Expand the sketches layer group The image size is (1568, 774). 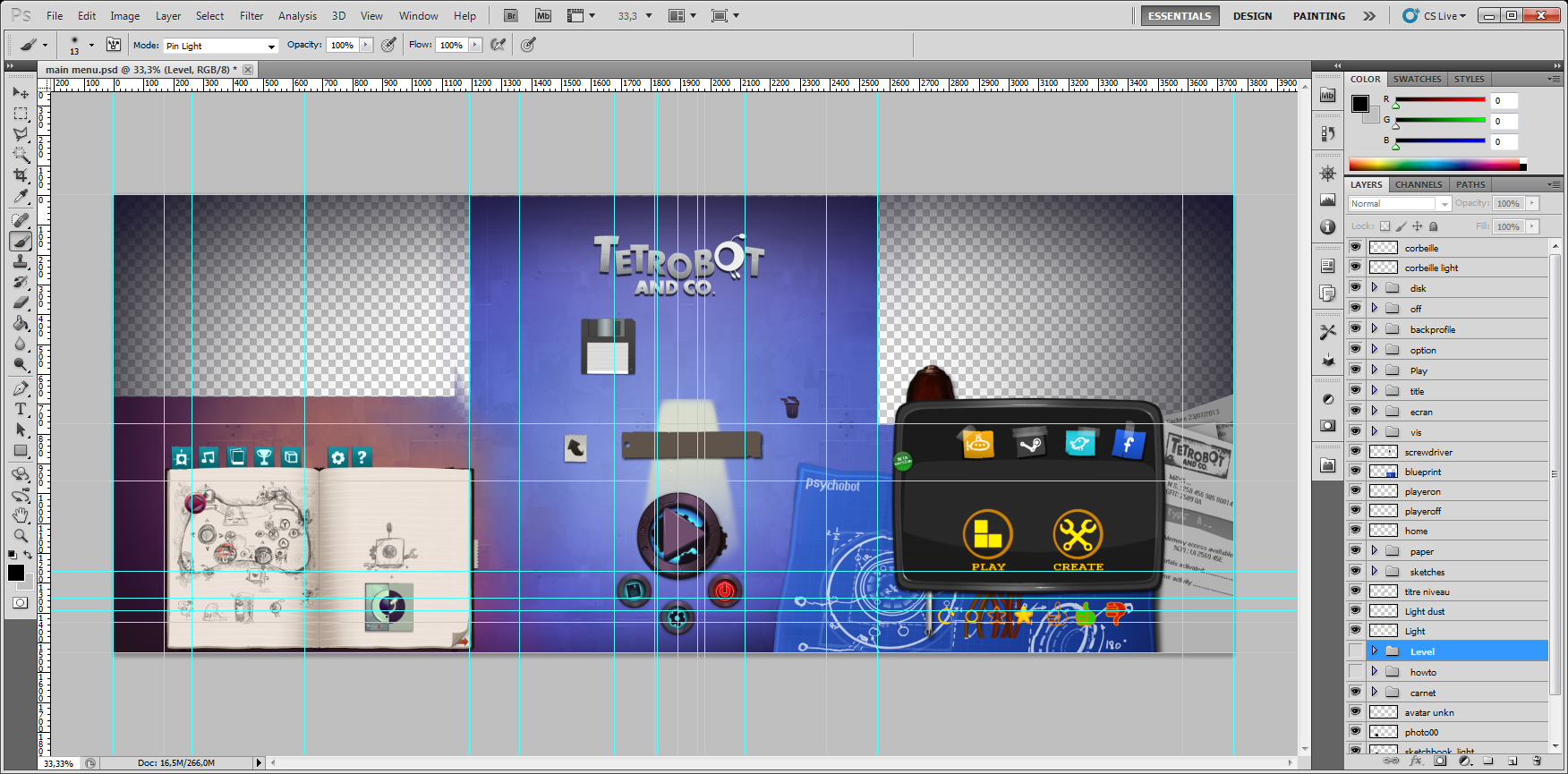pos(1375,571)
